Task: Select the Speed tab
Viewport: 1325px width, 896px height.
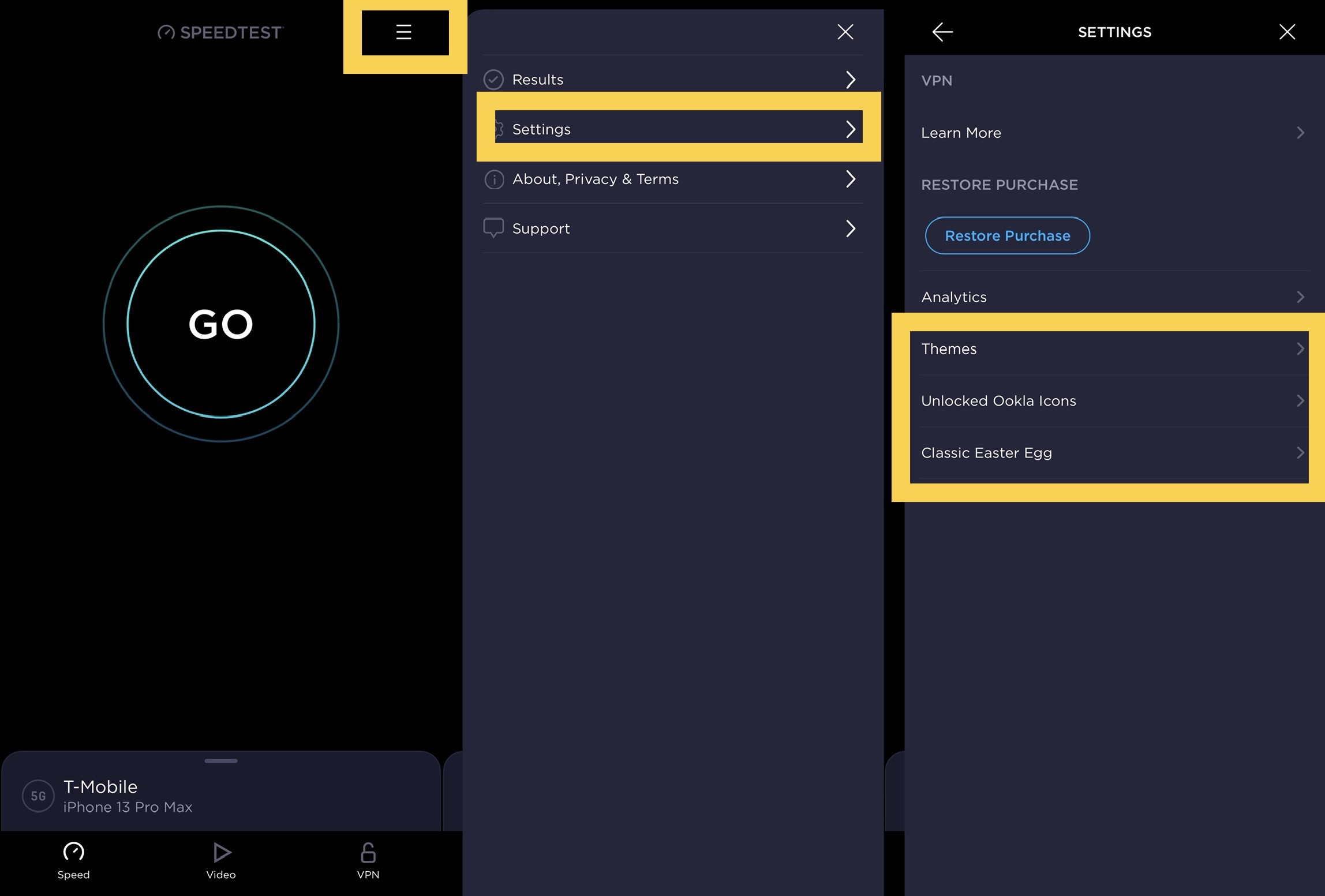Action: pyautogui.click(x=74, y=860)
